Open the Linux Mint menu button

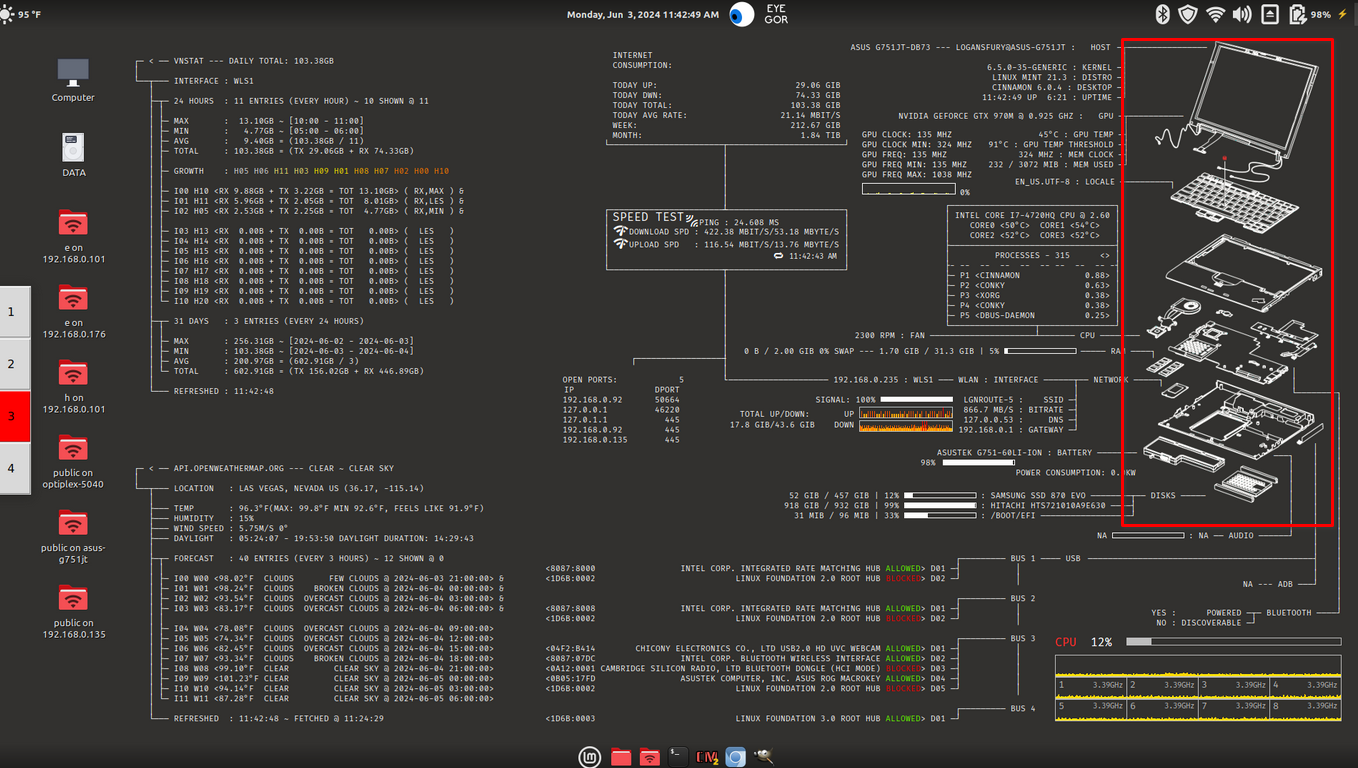point(591,757)
